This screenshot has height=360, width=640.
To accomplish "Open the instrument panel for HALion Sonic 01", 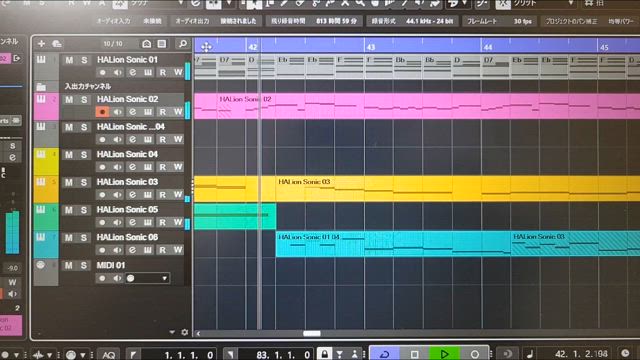I will point(148,72).
